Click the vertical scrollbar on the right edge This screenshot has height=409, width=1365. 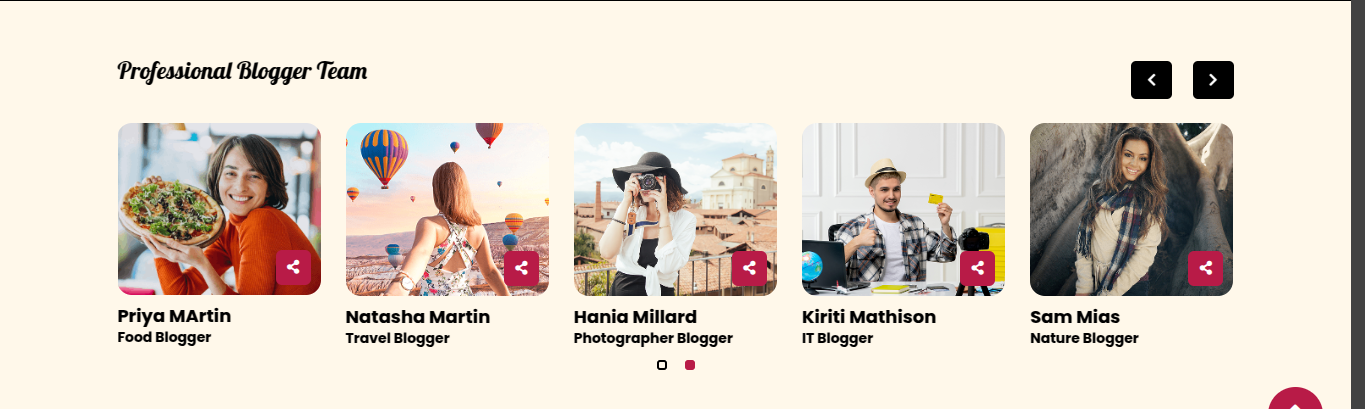(x=1358, y=204)
